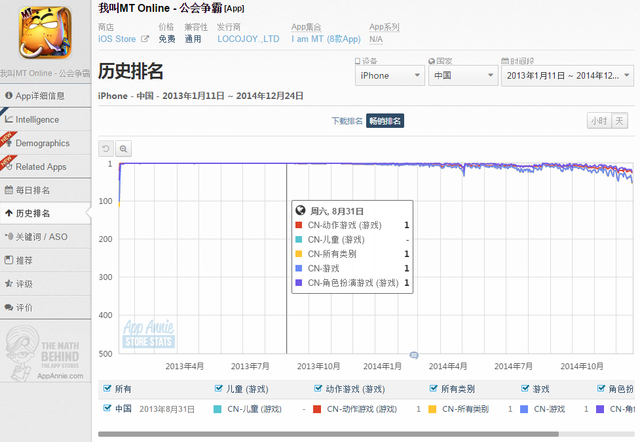Switch chart granularity to 小时
Viewport: 640px width, 442px height.
tap(599, 121)
